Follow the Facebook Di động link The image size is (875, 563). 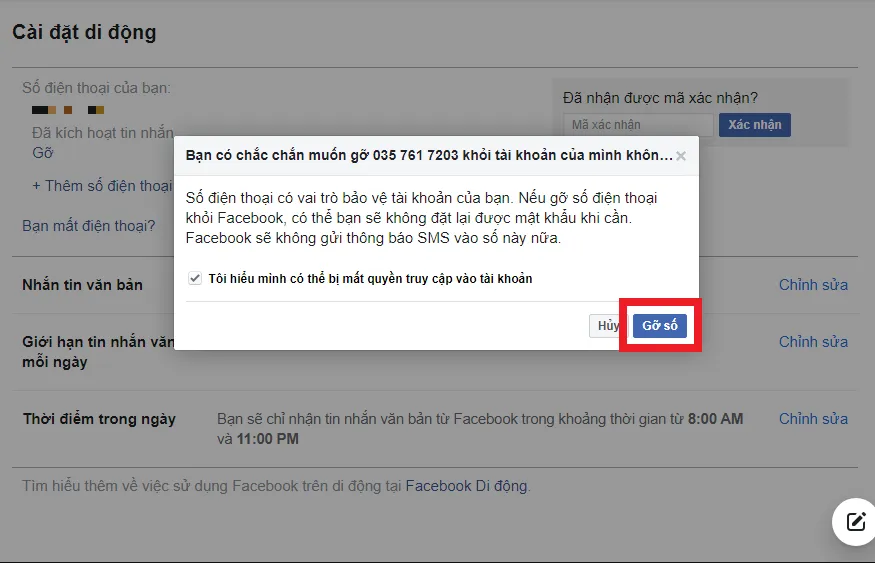[466, 486]
